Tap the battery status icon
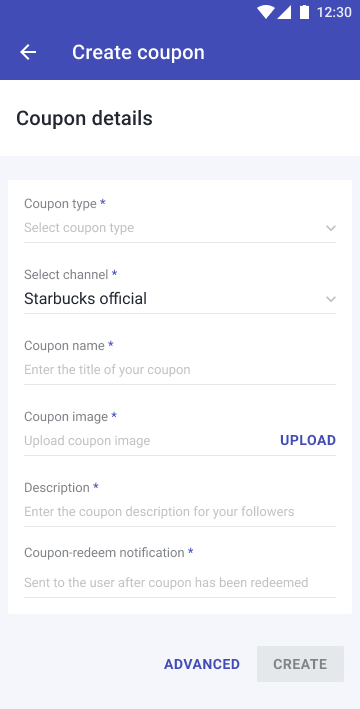The width and height of the screenshot is (360, 709). 304,12
